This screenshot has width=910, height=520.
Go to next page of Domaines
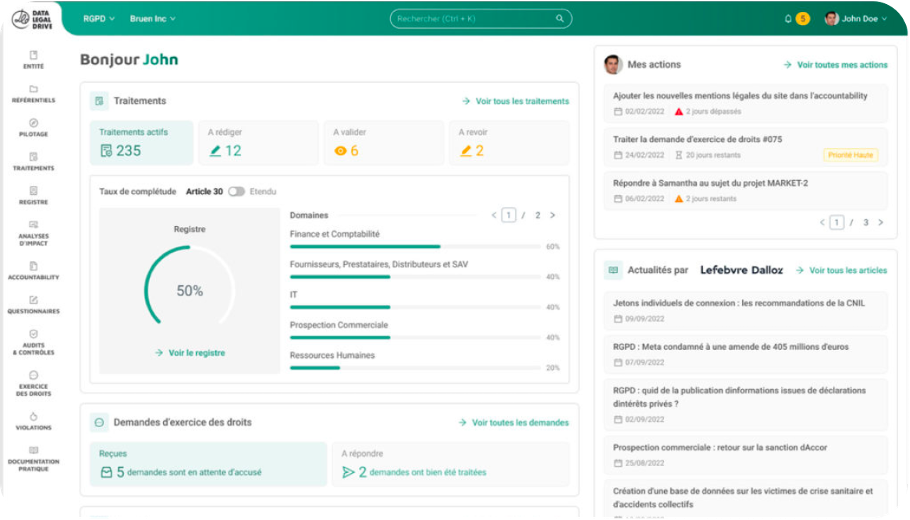pyautogui.click(x=552, y=215)
